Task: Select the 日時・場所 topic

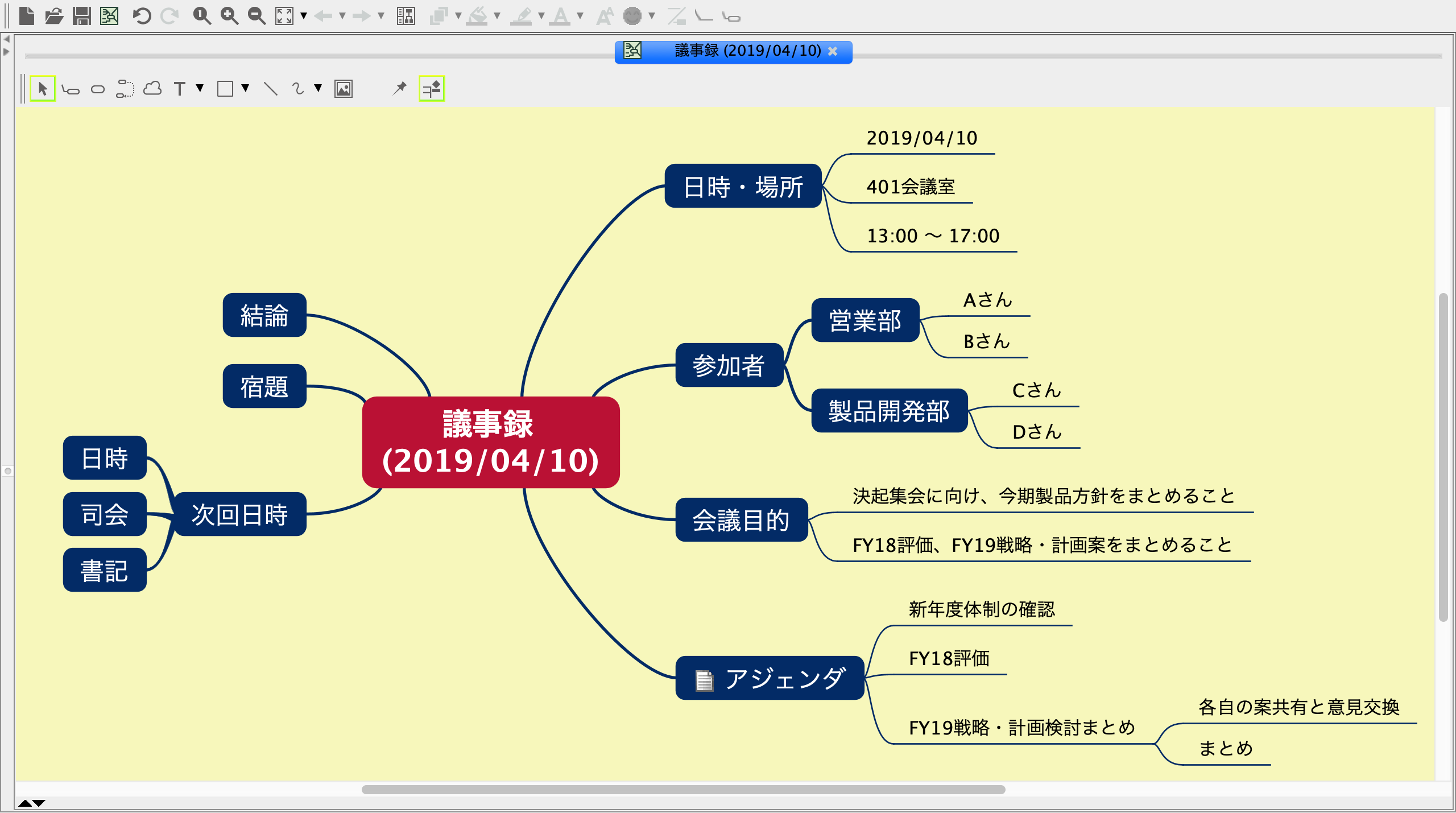Action: (x=743, y=186)
